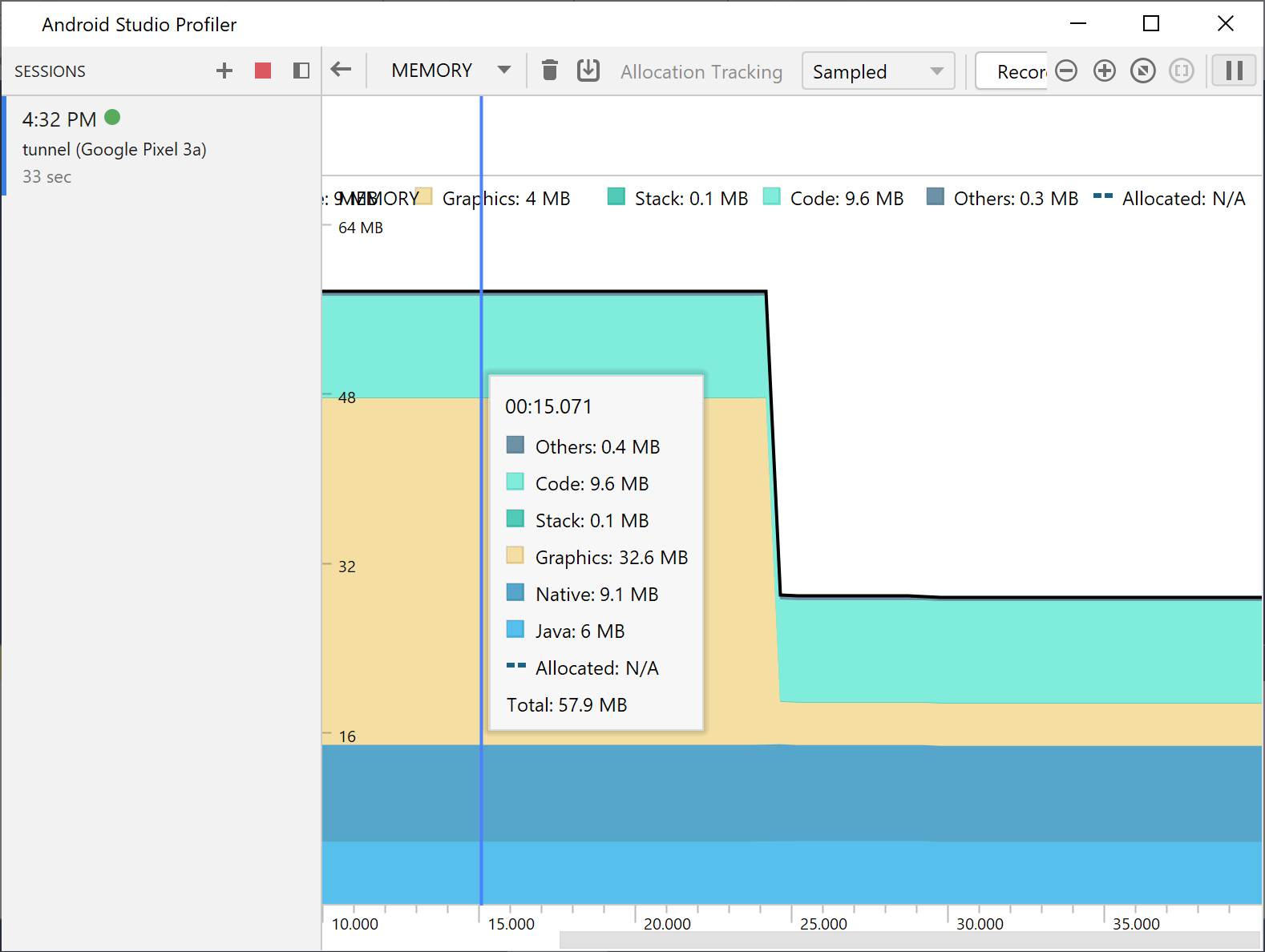
Task: Stop the current profiling session
Action: click(263, 71)
